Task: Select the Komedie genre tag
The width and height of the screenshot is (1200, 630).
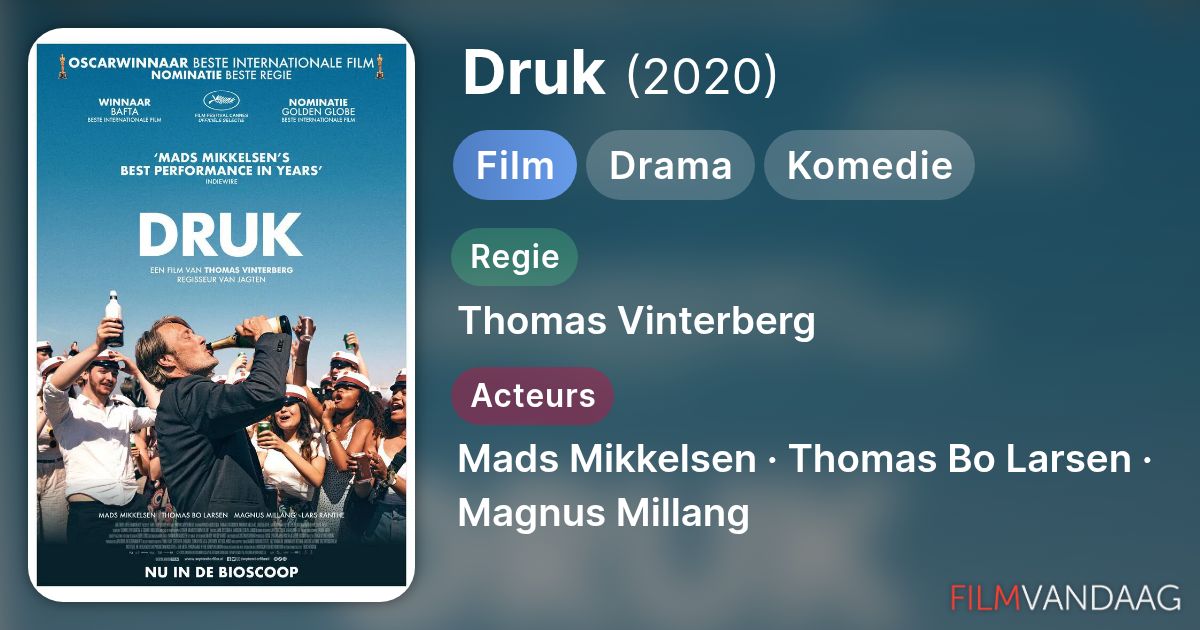Action: 869,165
